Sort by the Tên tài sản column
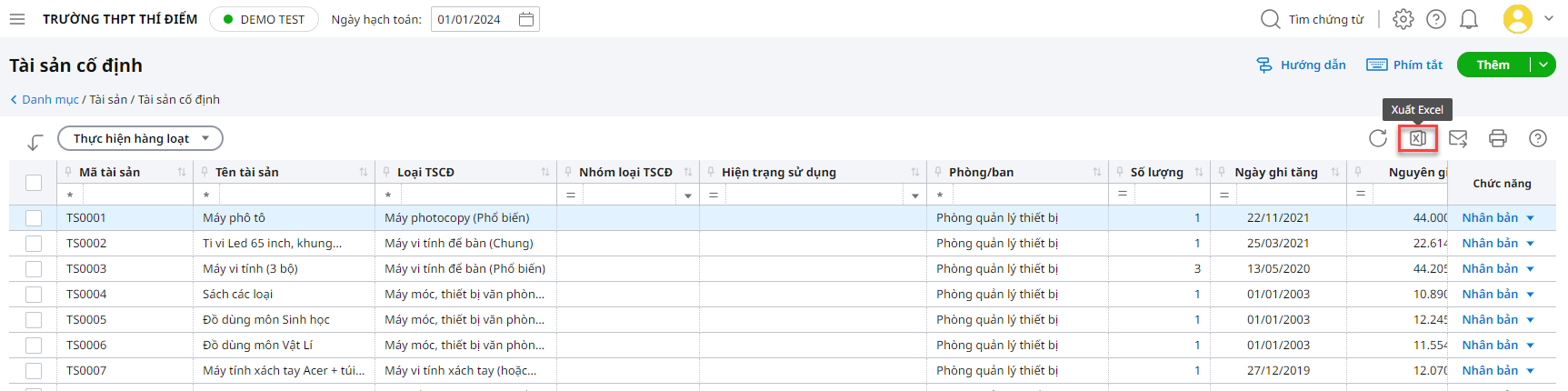The image size is (1568, 391). 364,172
